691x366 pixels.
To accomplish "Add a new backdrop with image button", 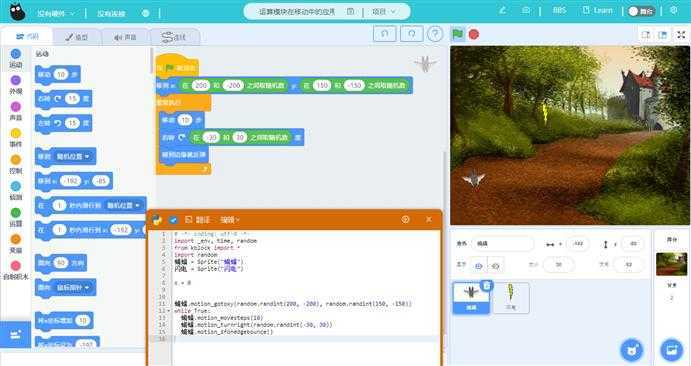I will point(671,350).
